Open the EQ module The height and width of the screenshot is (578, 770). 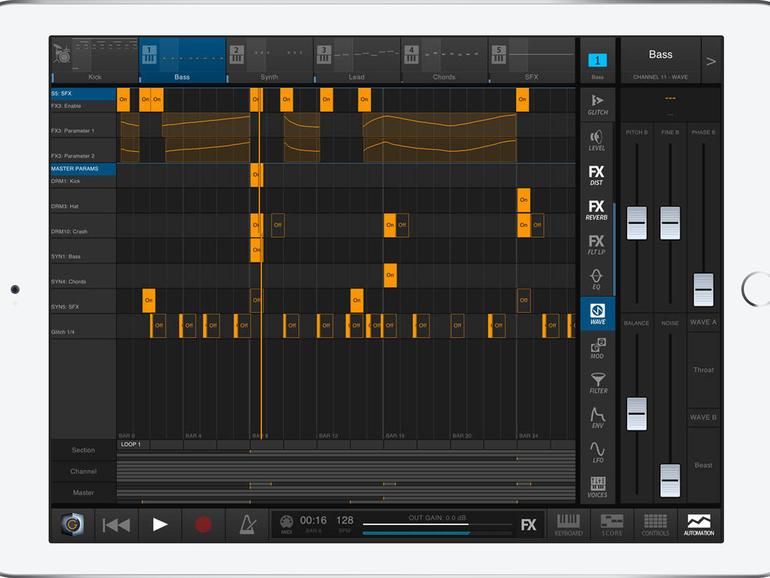tap(597, 278)
